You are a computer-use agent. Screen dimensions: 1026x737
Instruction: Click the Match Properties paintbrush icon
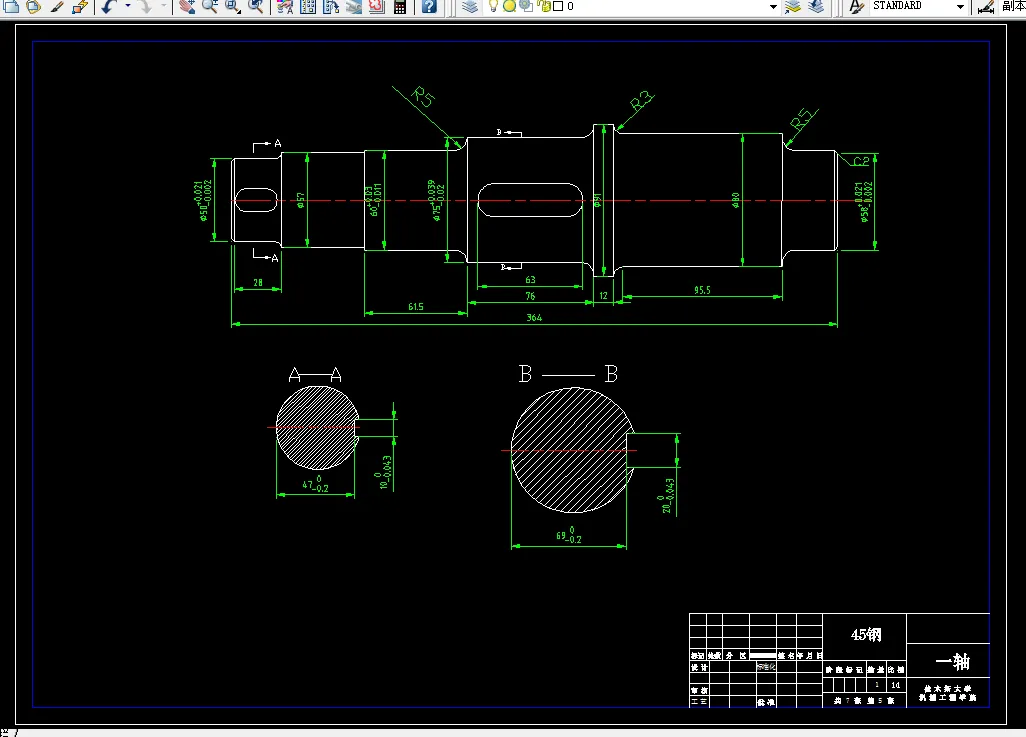(58, 7)
